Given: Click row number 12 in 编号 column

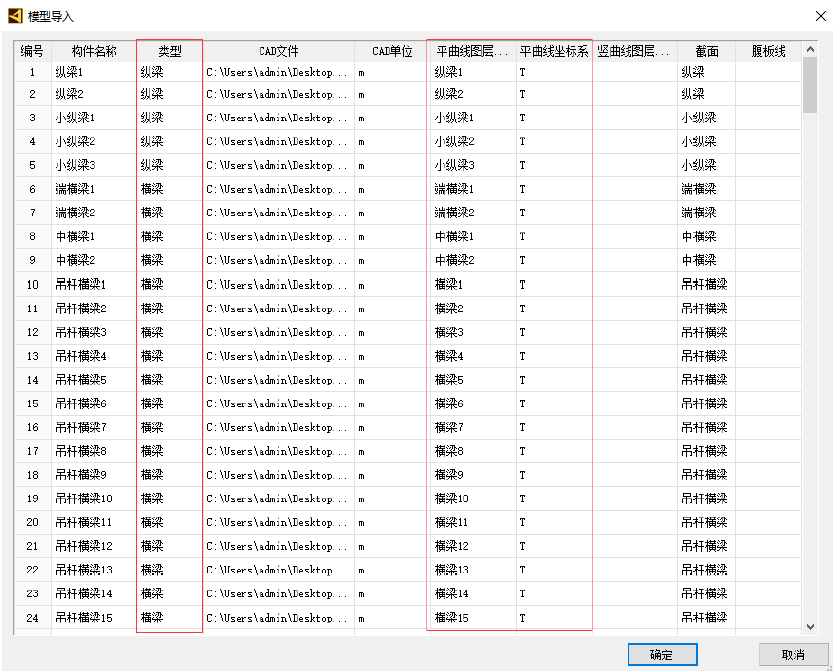Looking at the screenshot, I should [32, 333].
